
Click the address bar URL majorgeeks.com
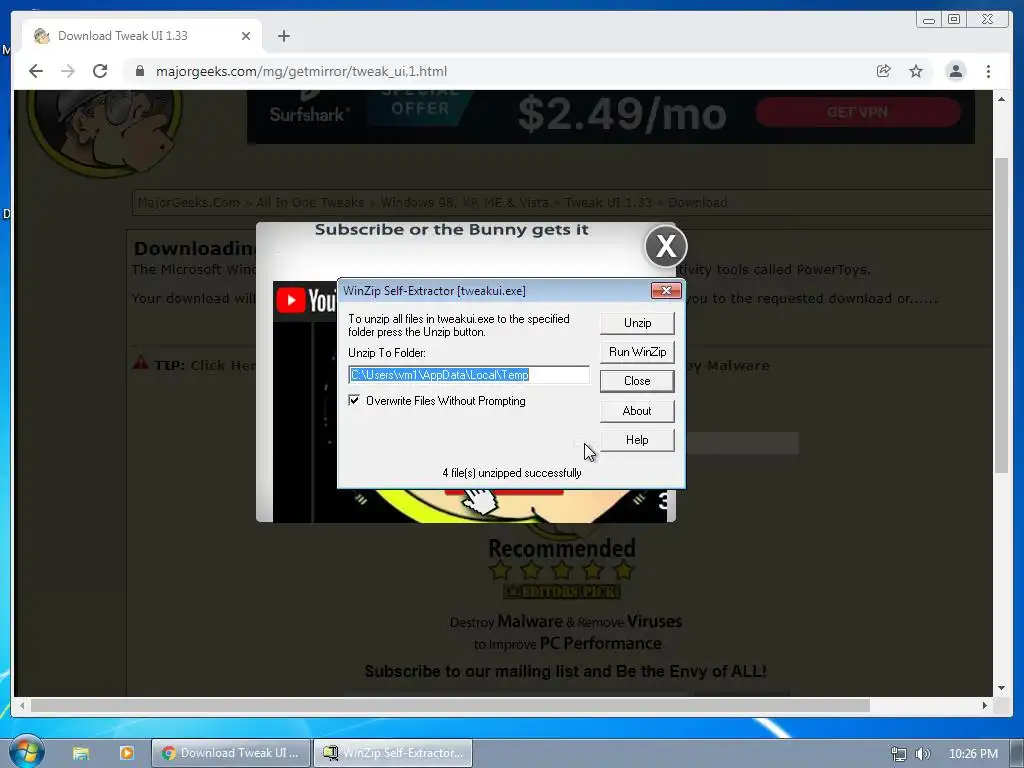(301, 71)
